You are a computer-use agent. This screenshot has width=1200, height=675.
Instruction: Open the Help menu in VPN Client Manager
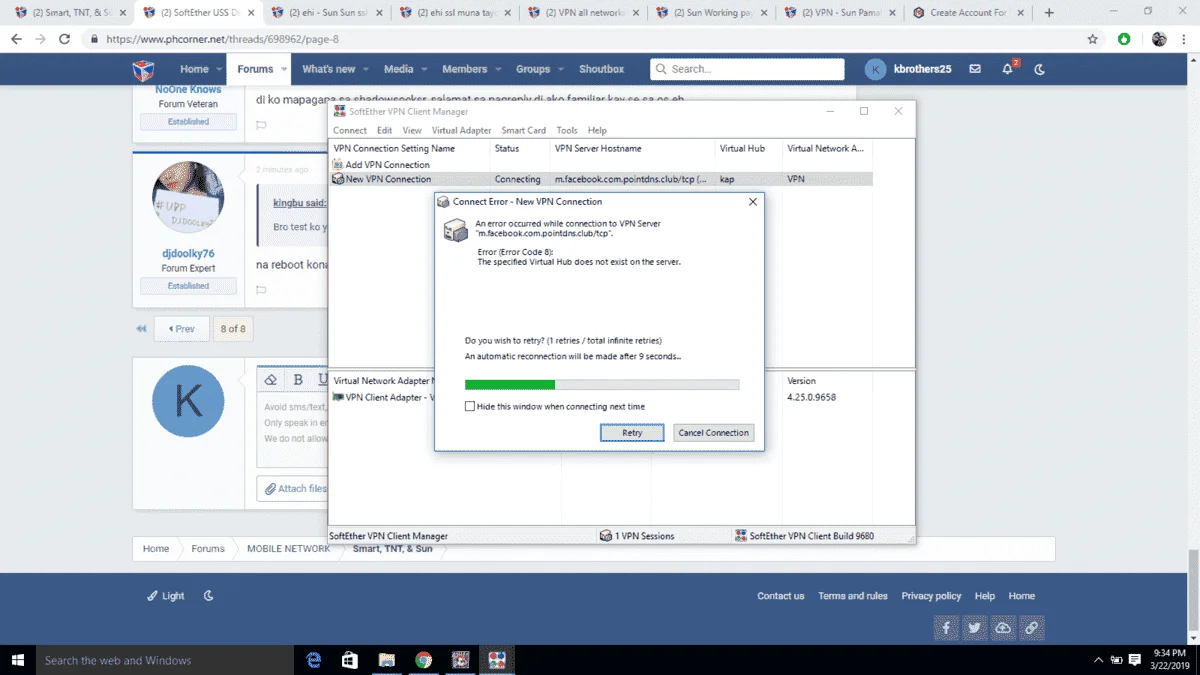(597, 130)
